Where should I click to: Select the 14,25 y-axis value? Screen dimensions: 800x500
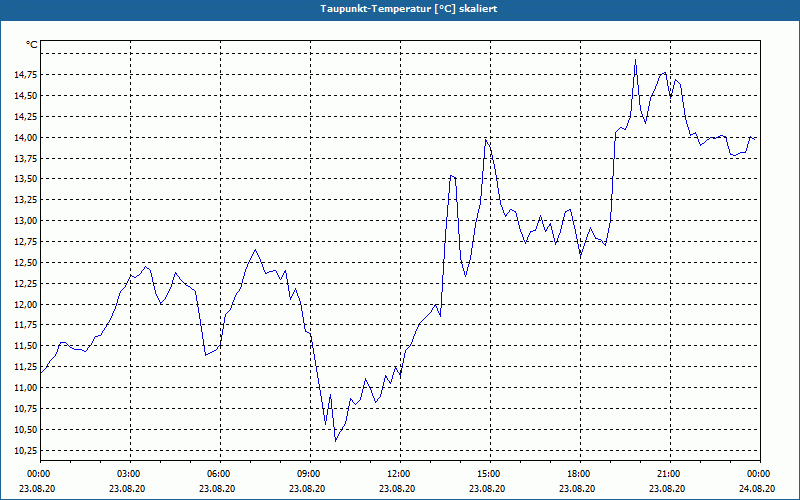[x=26, y=117]
